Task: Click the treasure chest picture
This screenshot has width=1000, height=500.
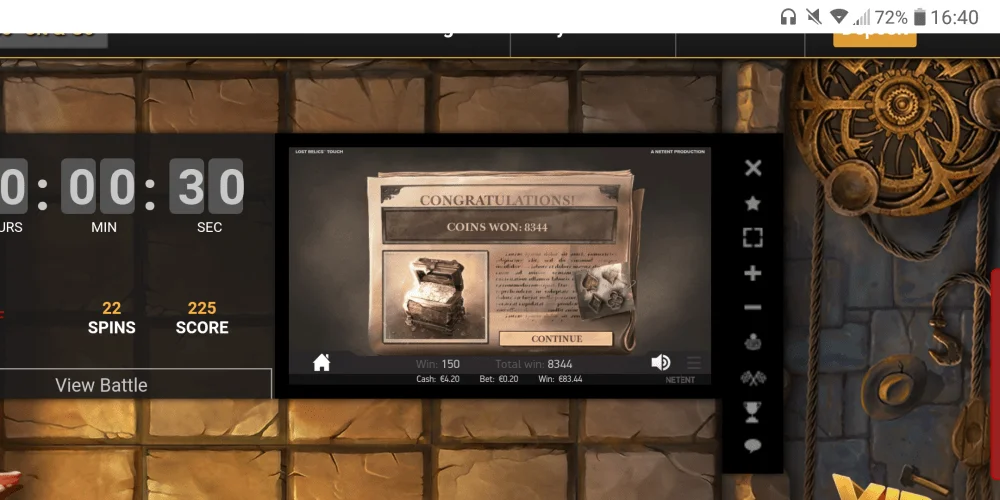Action: pos(435,297)
